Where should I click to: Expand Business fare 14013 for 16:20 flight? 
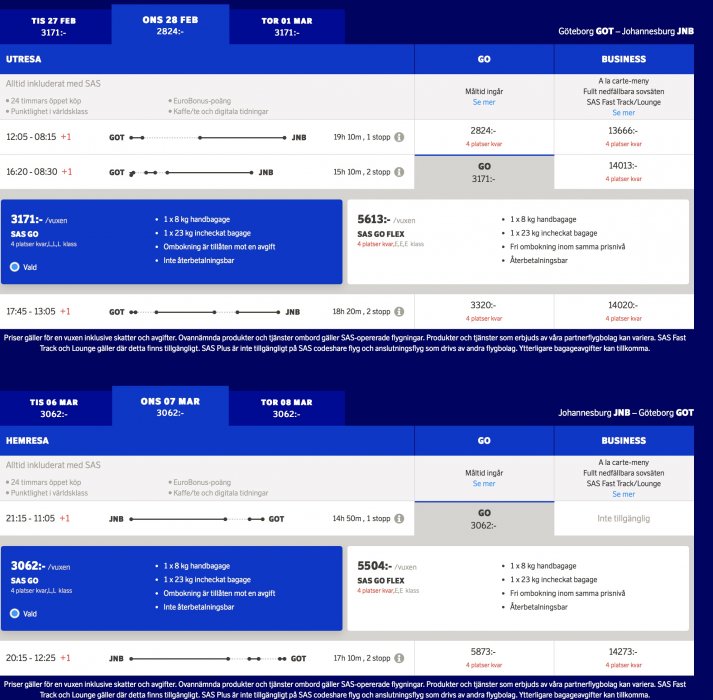point(622,172)
